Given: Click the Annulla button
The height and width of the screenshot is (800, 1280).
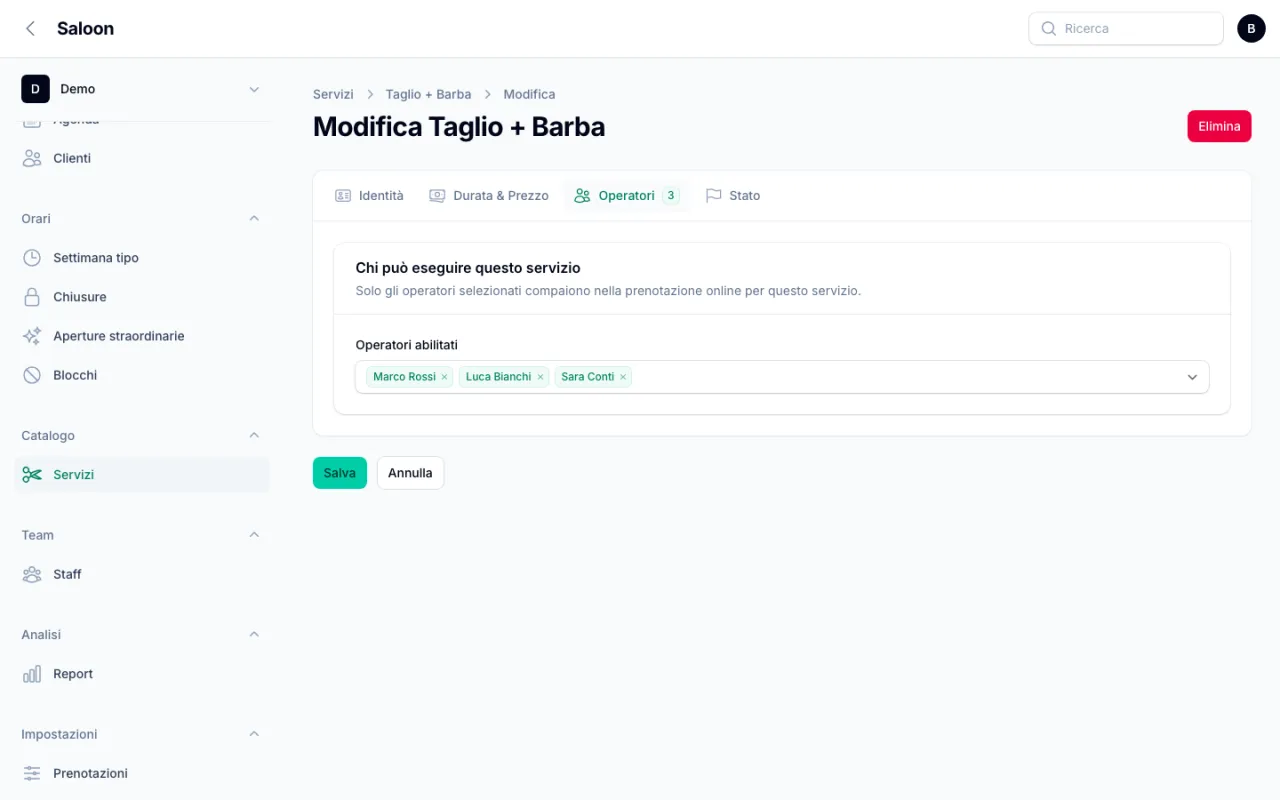Looking at the screenshot, I should [410, 473].
